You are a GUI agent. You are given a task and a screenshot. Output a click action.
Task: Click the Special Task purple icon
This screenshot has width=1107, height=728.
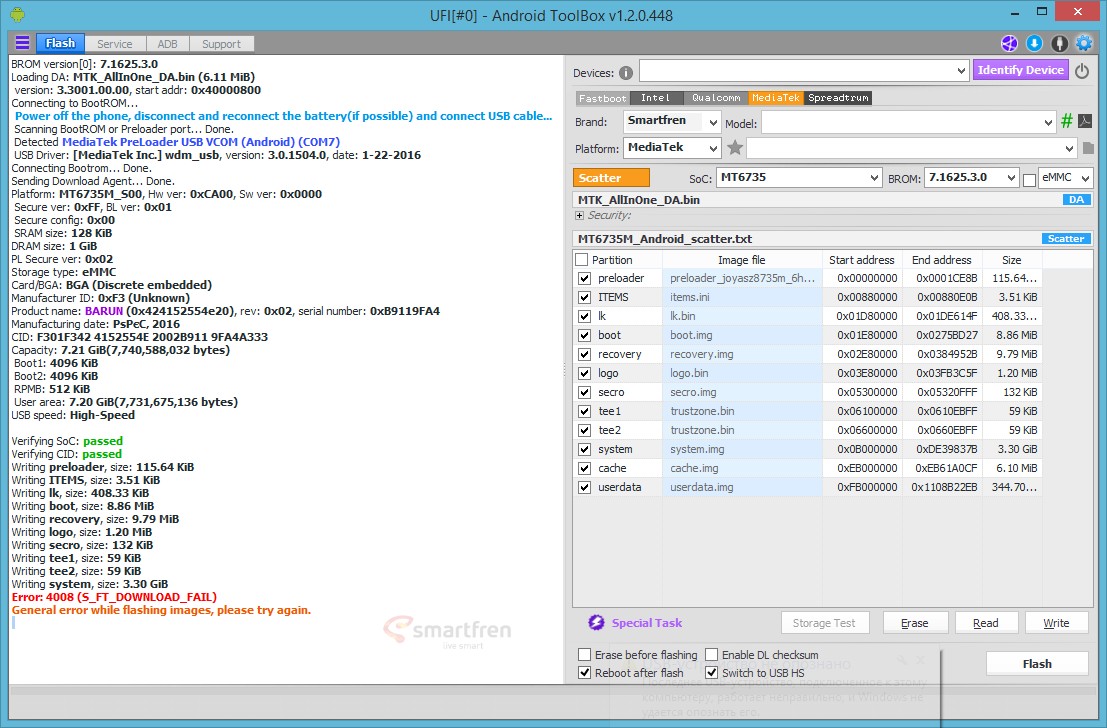(x=596, y=622)
